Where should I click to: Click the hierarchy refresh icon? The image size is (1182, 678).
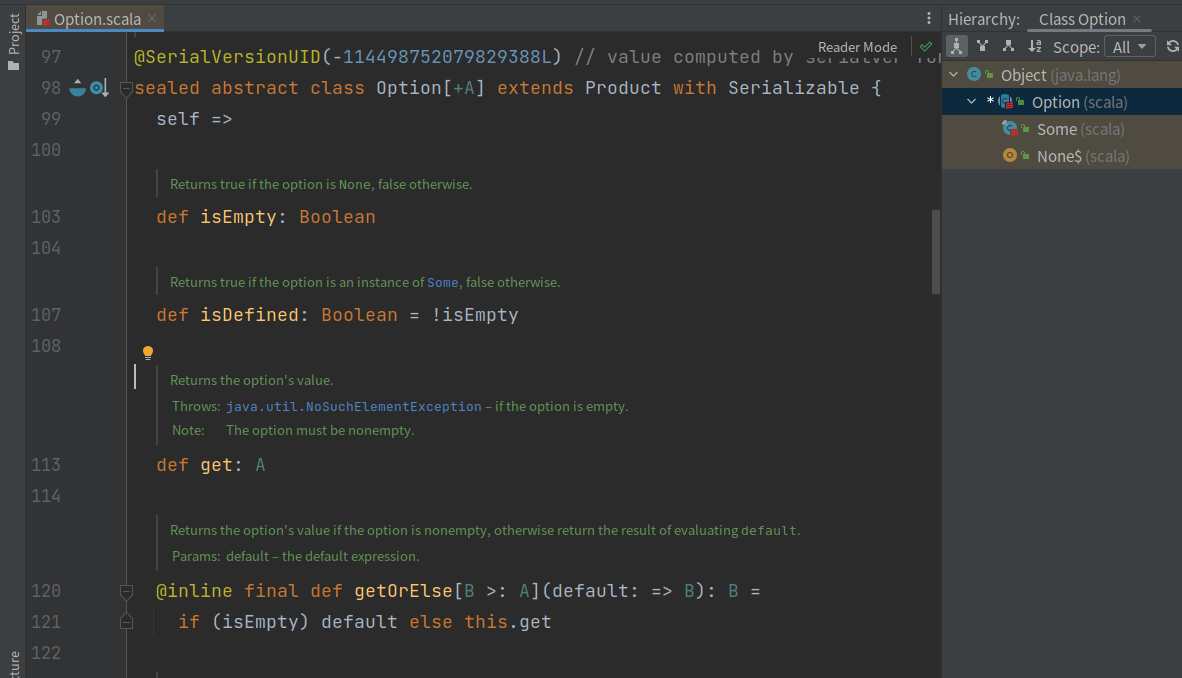point(1172,47)
